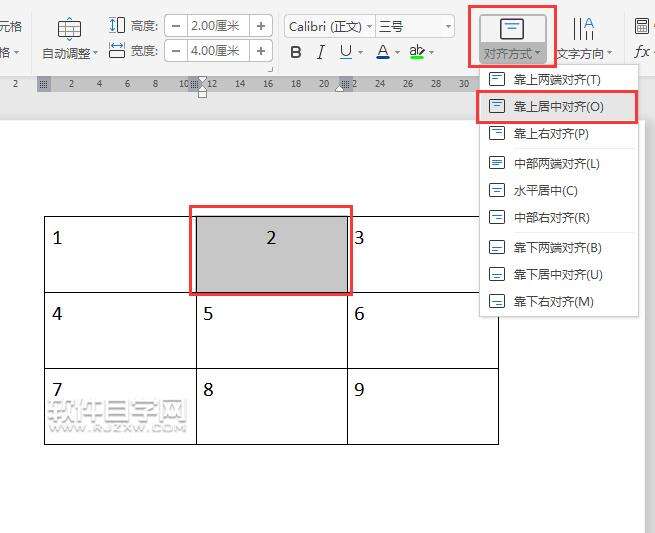This screenshot has width=655, height=533.
Task: Select 中部两端对齐(L) alignment
Action: click(x=559, y=163)
